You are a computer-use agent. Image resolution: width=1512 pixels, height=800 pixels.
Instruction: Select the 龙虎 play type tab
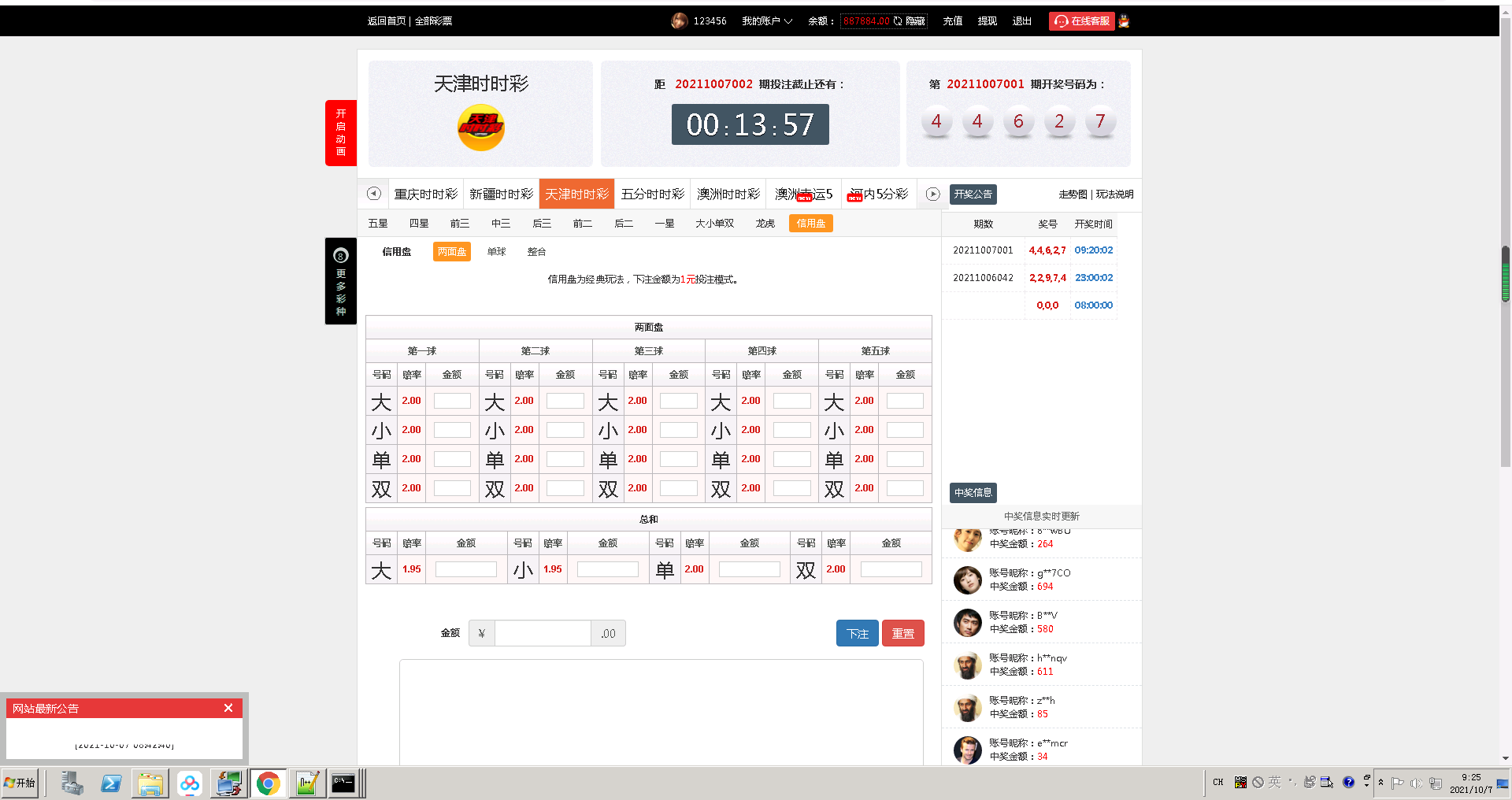click(765, 224)
